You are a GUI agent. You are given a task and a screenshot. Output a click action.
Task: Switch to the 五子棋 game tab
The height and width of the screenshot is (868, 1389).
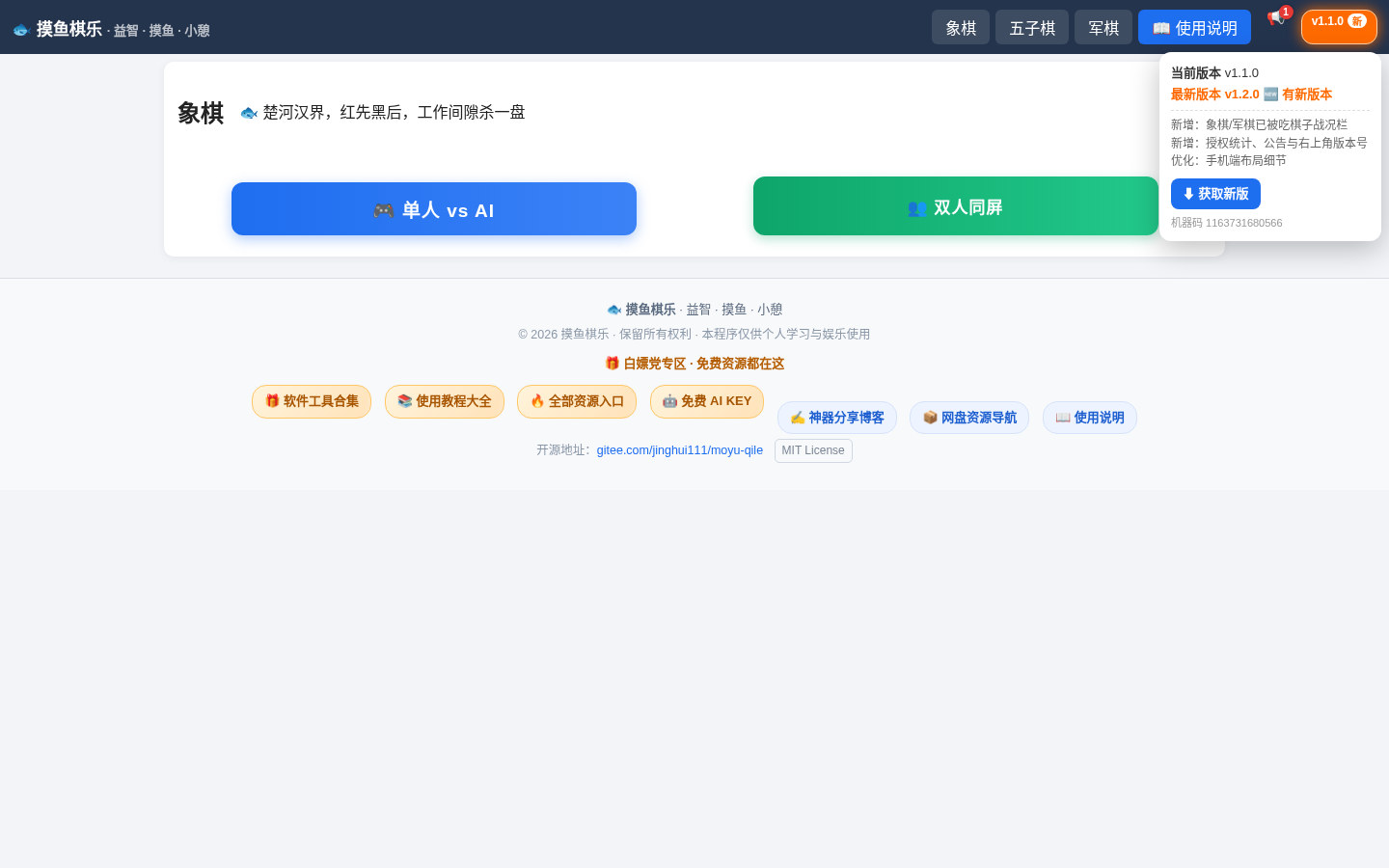pyautogui.click(x=1032, y=27)
